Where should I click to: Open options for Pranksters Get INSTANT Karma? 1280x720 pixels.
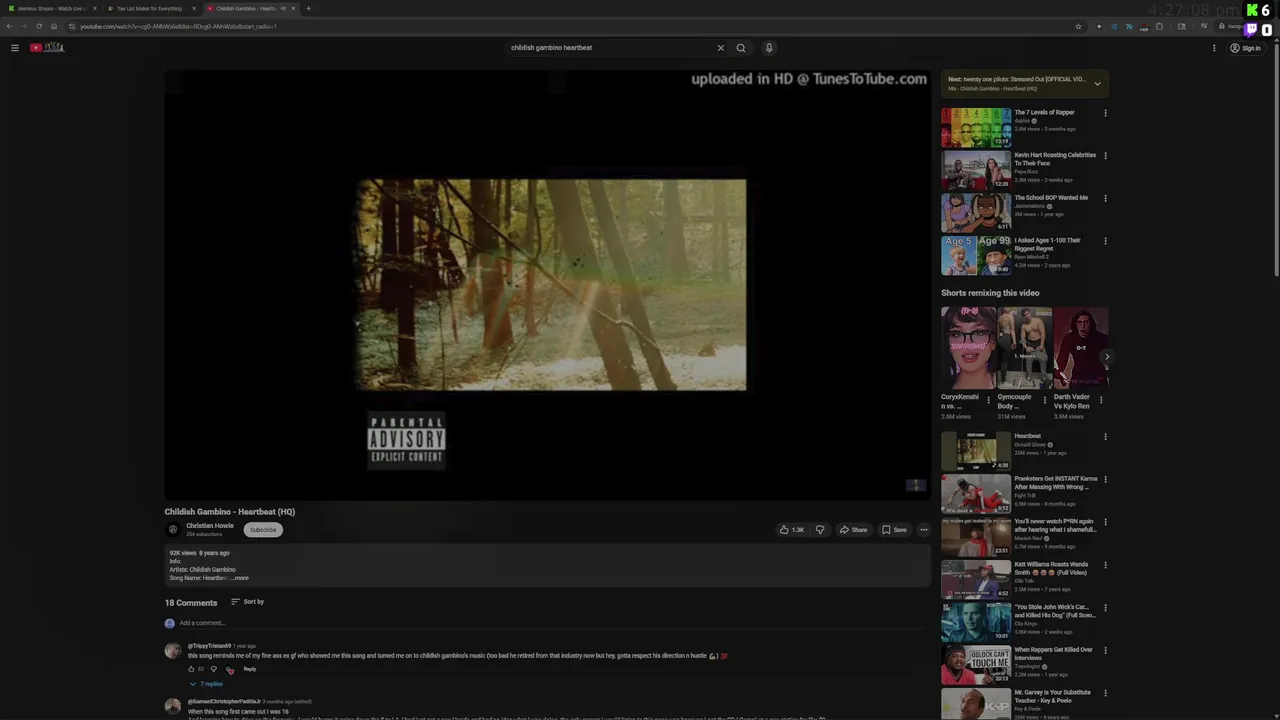click(1105, 480)
